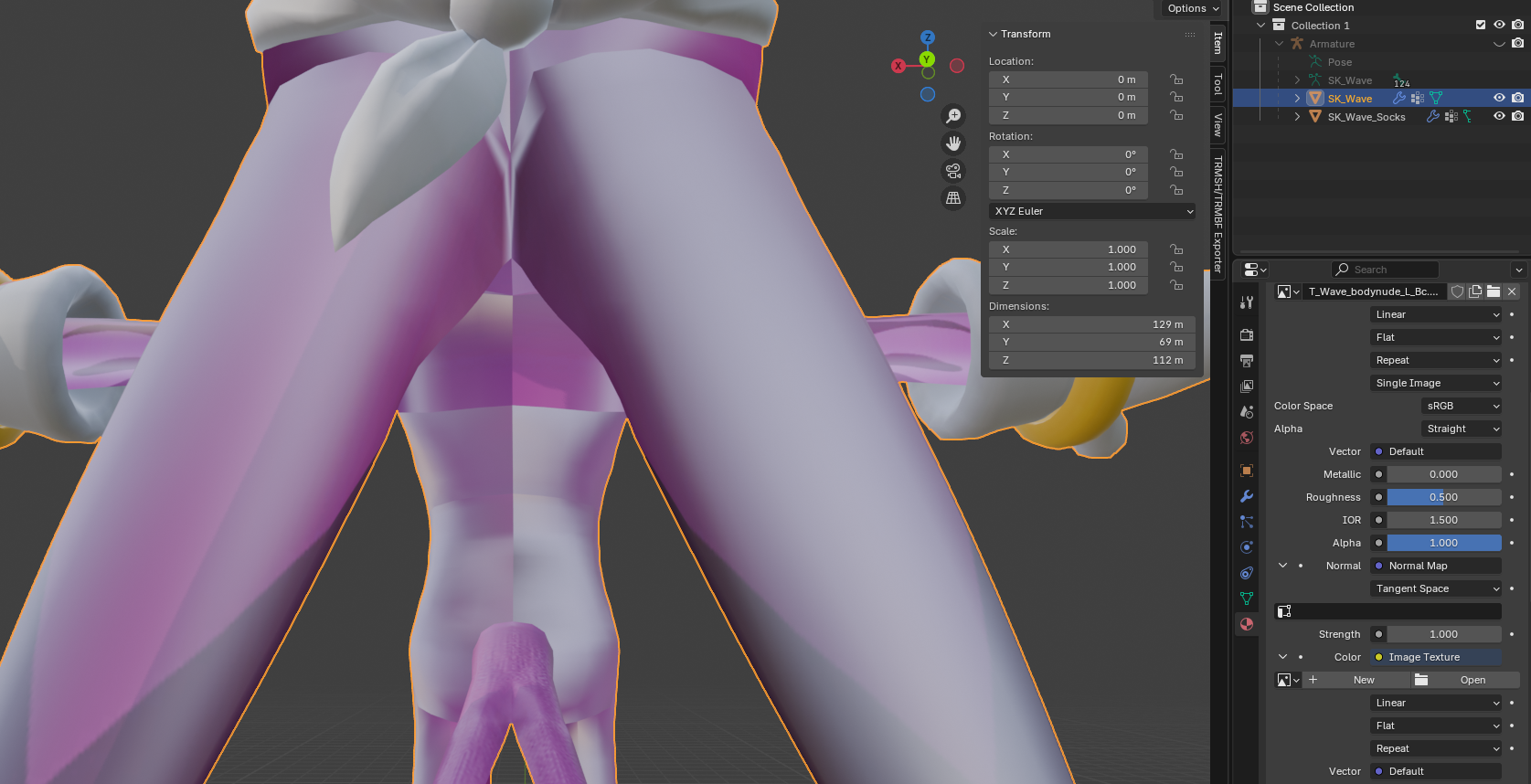
Task: Open the Render properties tab
Action: point(1247,335)
